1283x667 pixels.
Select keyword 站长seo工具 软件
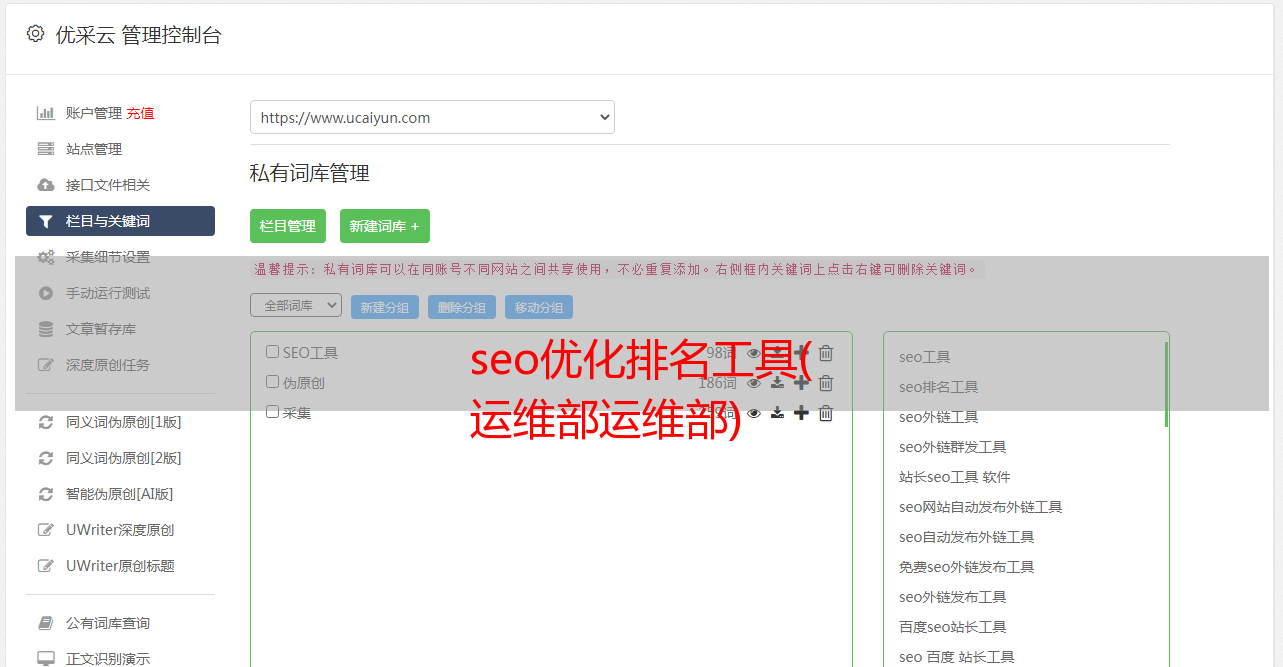click(954, 477)
